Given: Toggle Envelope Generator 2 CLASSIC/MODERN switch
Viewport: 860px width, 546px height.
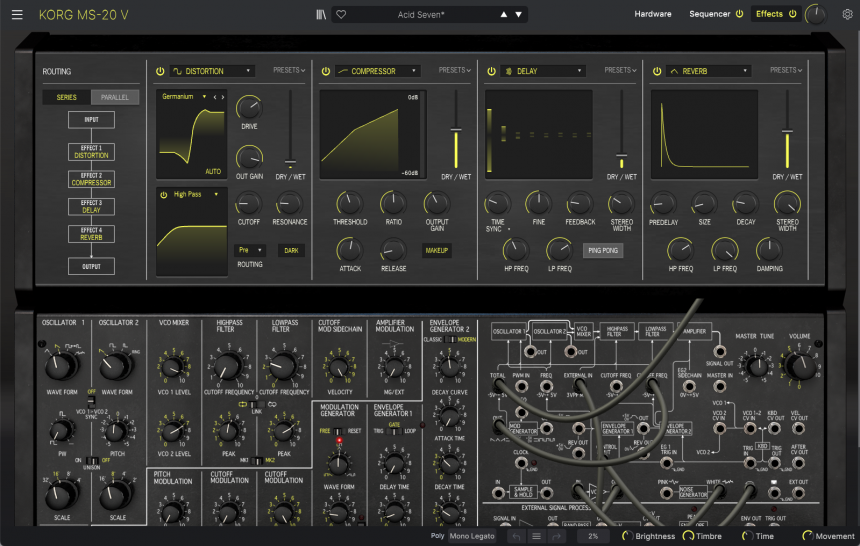Looking at the screenshot, I should (x=450, y=340).
